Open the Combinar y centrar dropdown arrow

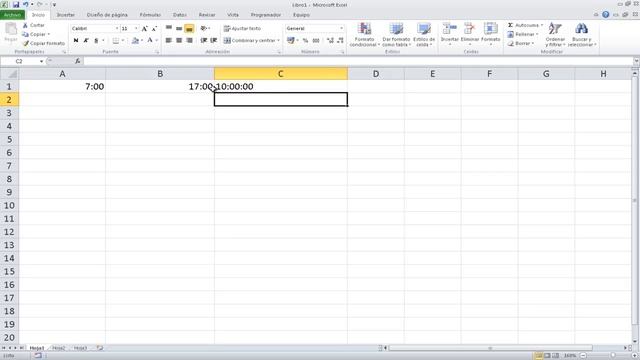coord(278,40)
